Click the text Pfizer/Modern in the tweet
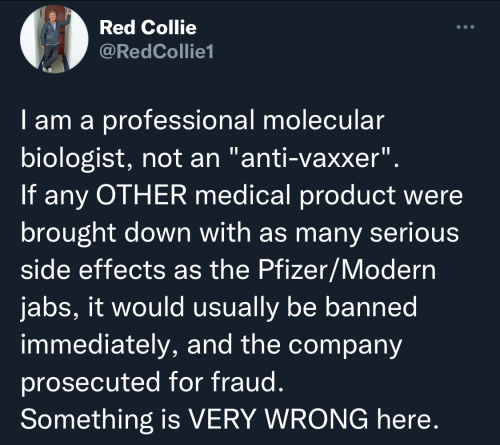This screenshot has width=500, height=445. [347, 270]
